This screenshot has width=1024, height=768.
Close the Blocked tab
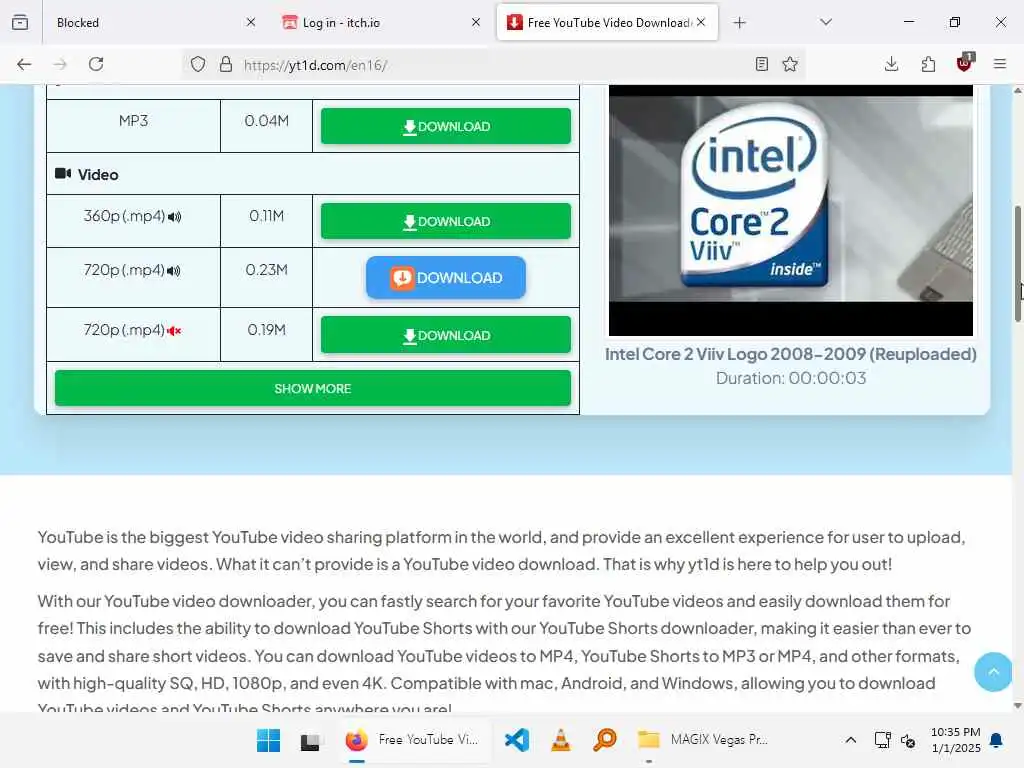pyautogui.click(x=251, y=22)
